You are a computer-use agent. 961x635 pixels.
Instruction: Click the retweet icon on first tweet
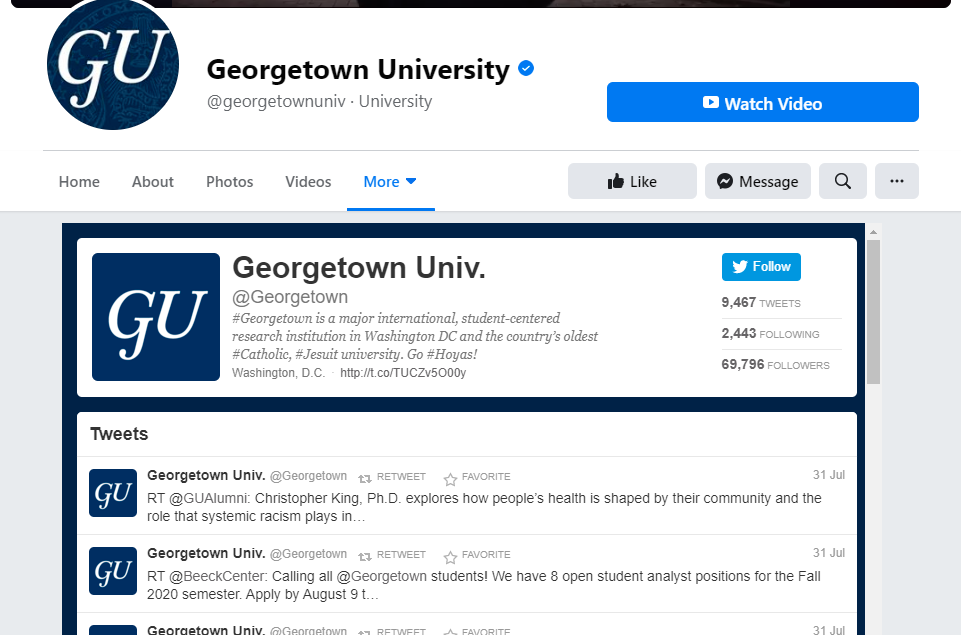(x=365, y=478)
